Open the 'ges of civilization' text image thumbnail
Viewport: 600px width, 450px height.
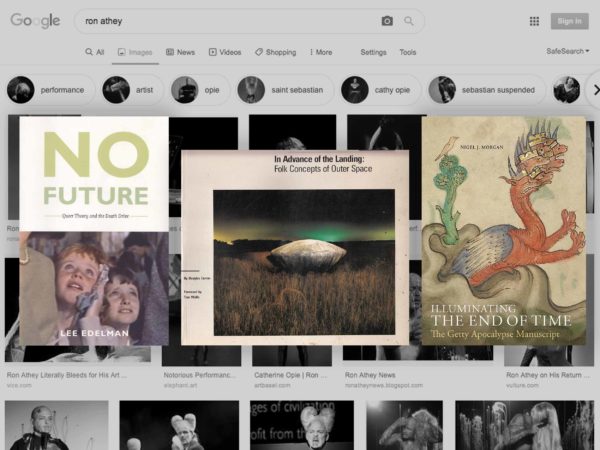302,425
